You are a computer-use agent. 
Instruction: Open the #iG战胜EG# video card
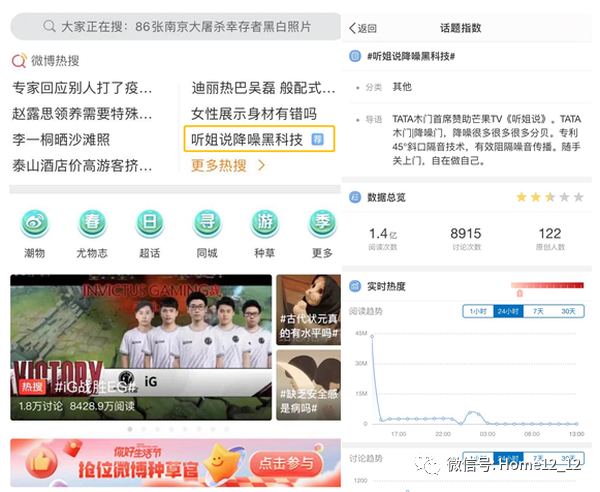(141, 347)
